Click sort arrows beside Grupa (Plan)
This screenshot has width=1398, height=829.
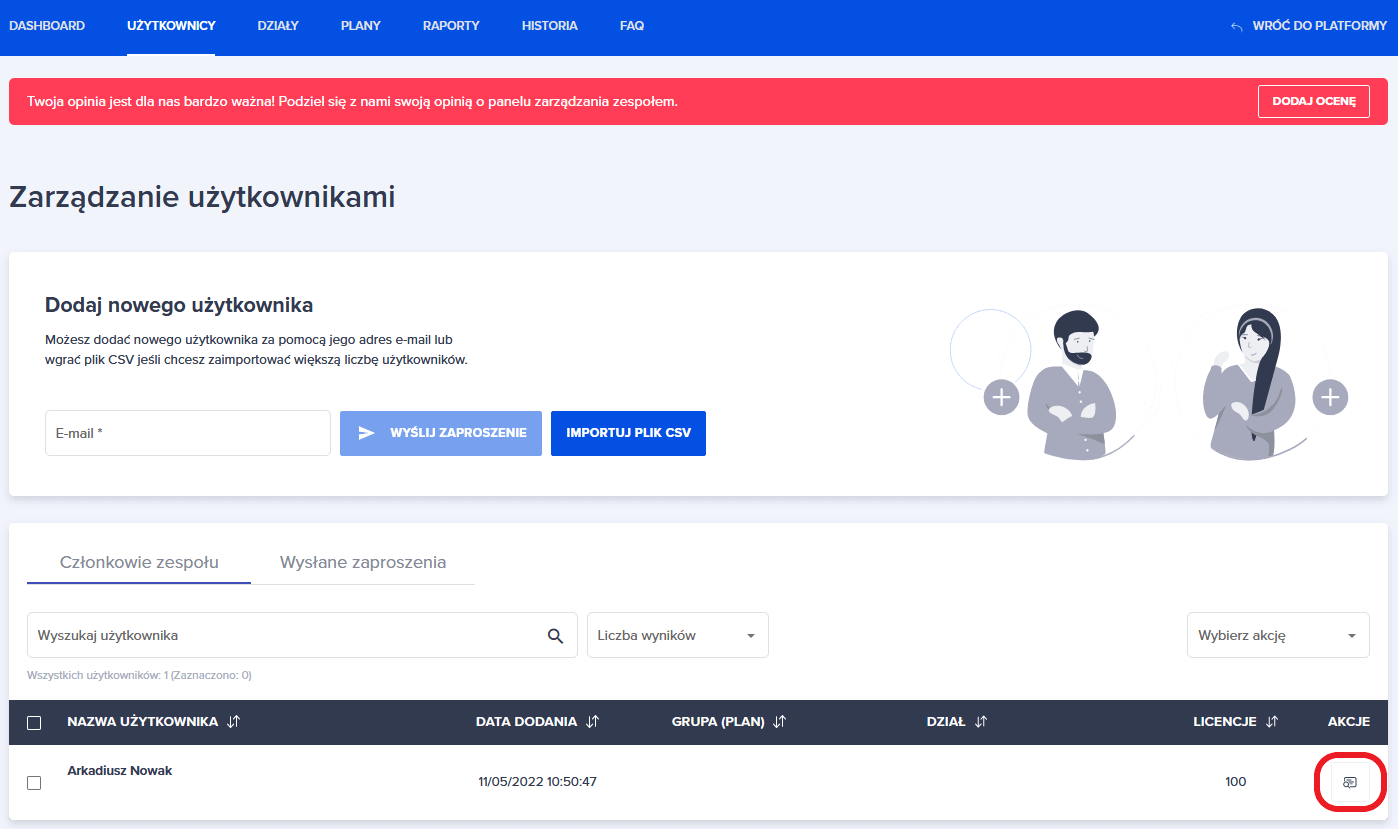point(780,722)
